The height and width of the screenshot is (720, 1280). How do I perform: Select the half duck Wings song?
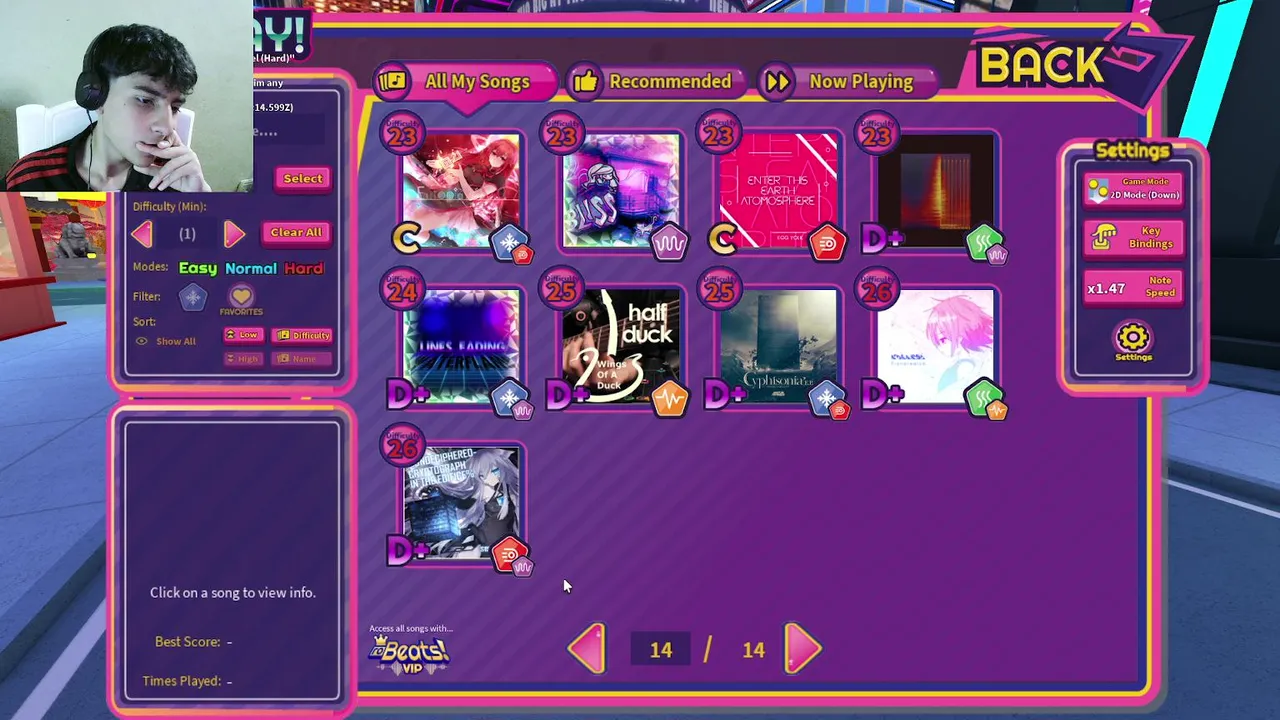point(620,346)
